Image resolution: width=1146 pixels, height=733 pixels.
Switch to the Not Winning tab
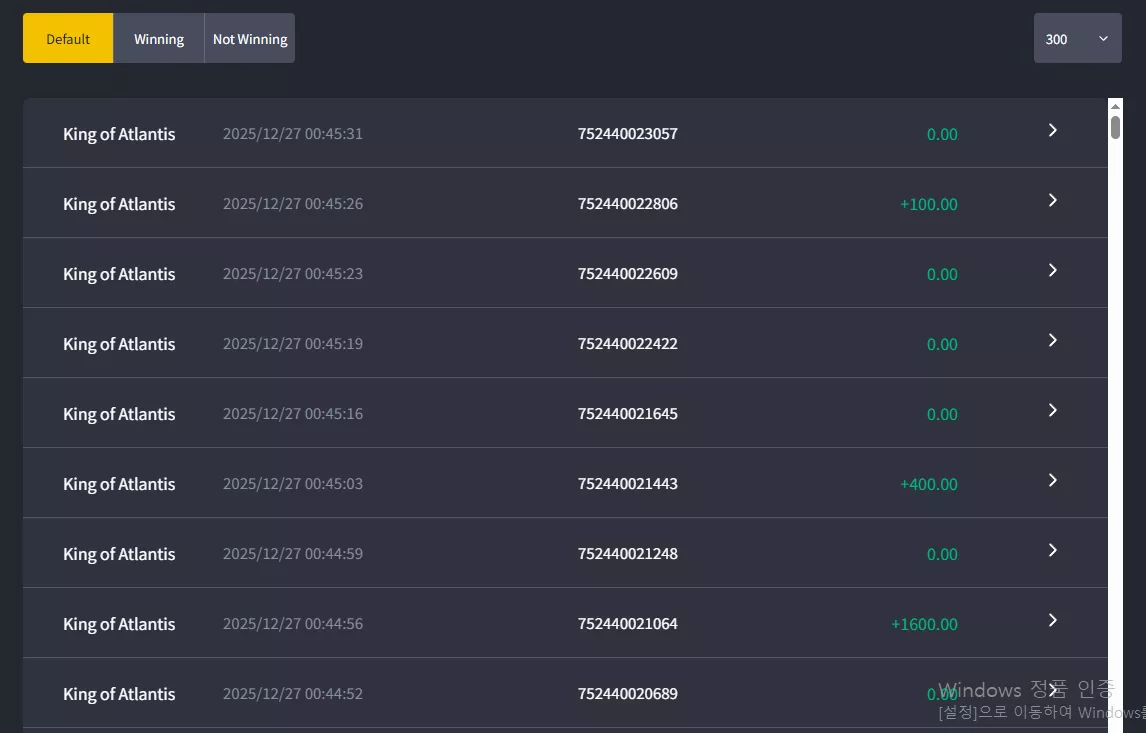tap(250, 38)
